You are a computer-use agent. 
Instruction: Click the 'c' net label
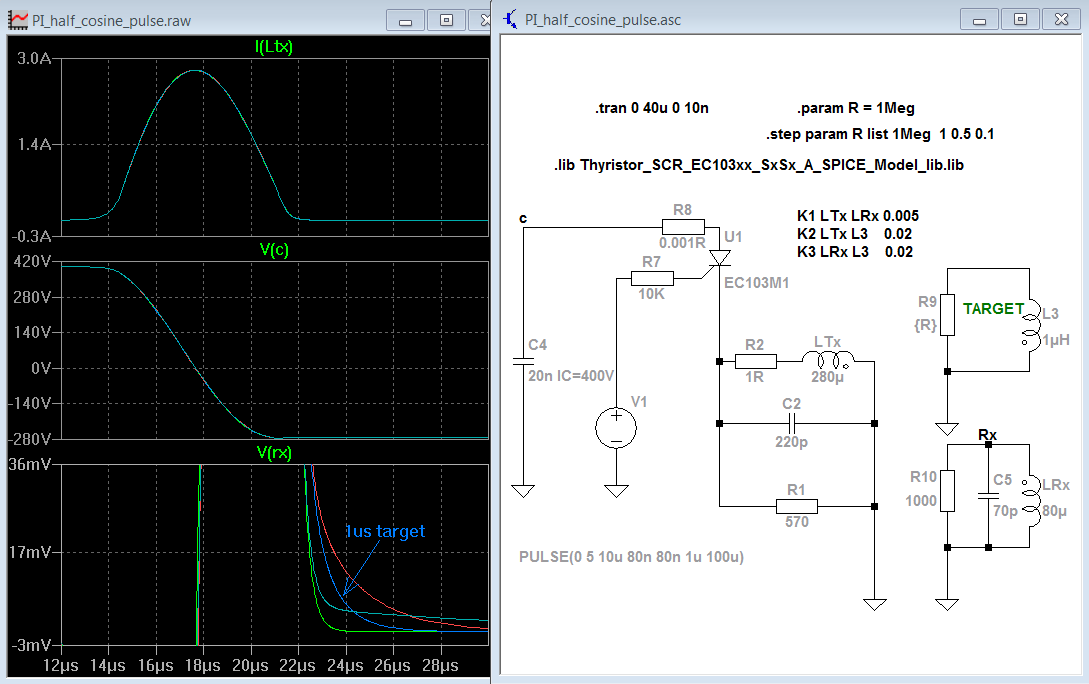click(x=523, y=219)
